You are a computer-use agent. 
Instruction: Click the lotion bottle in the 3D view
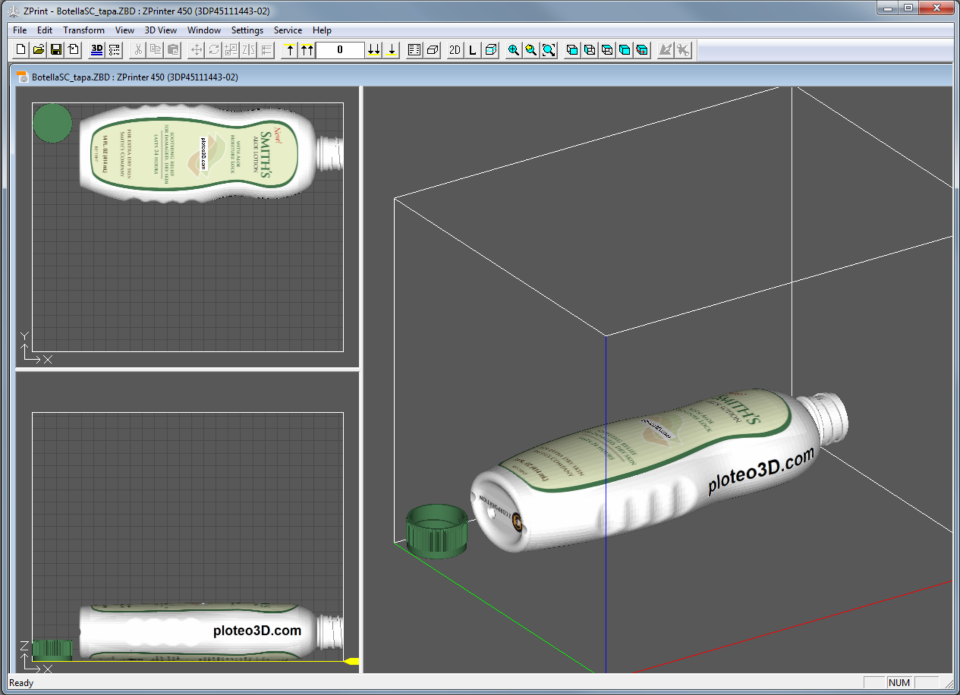pyautogui.click(x=658, y=468)
